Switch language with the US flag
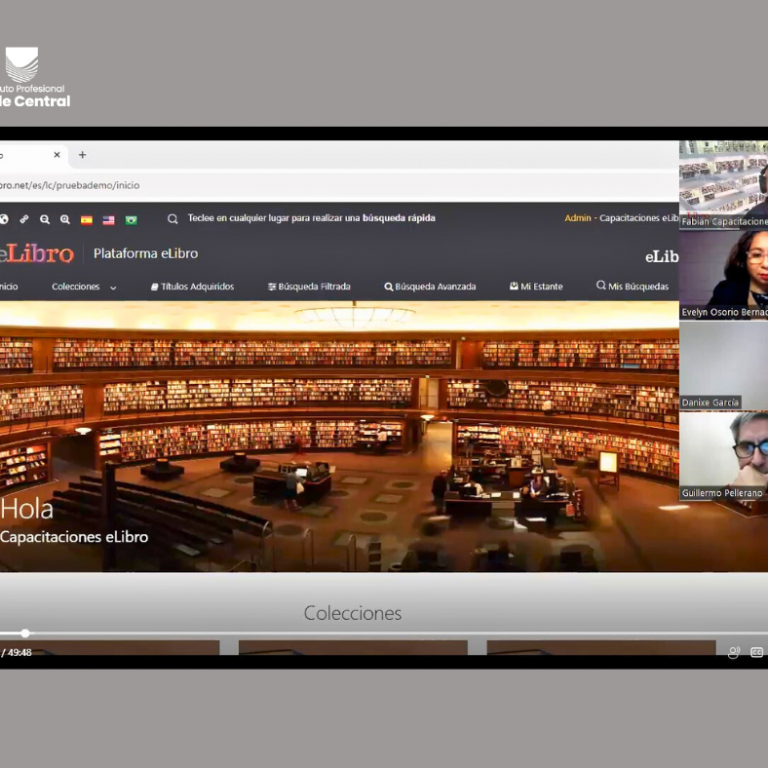768x768 pixels. (109, 219)
